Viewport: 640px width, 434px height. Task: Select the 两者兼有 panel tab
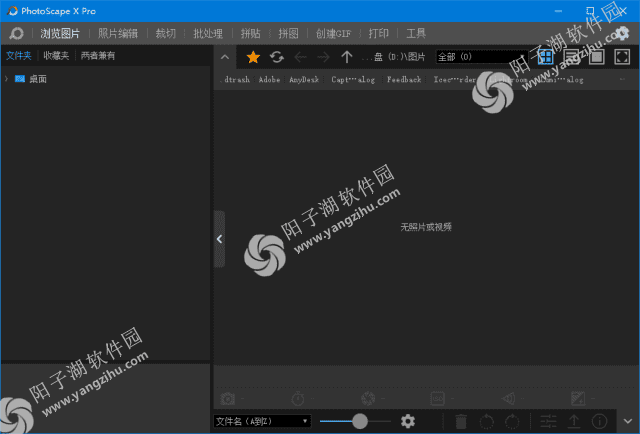click(x=98, y=56)
